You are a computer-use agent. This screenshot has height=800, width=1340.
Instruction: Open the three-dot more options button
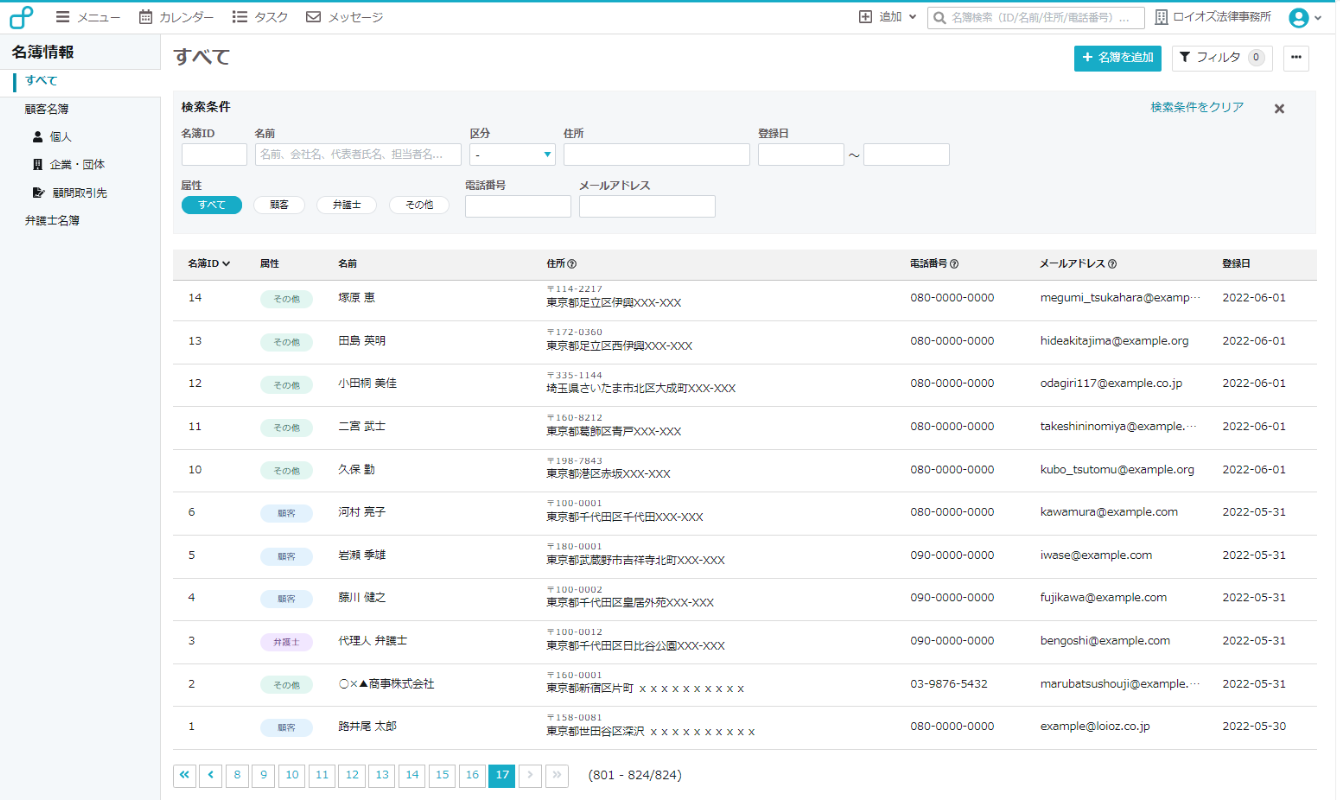point(1296,58)
